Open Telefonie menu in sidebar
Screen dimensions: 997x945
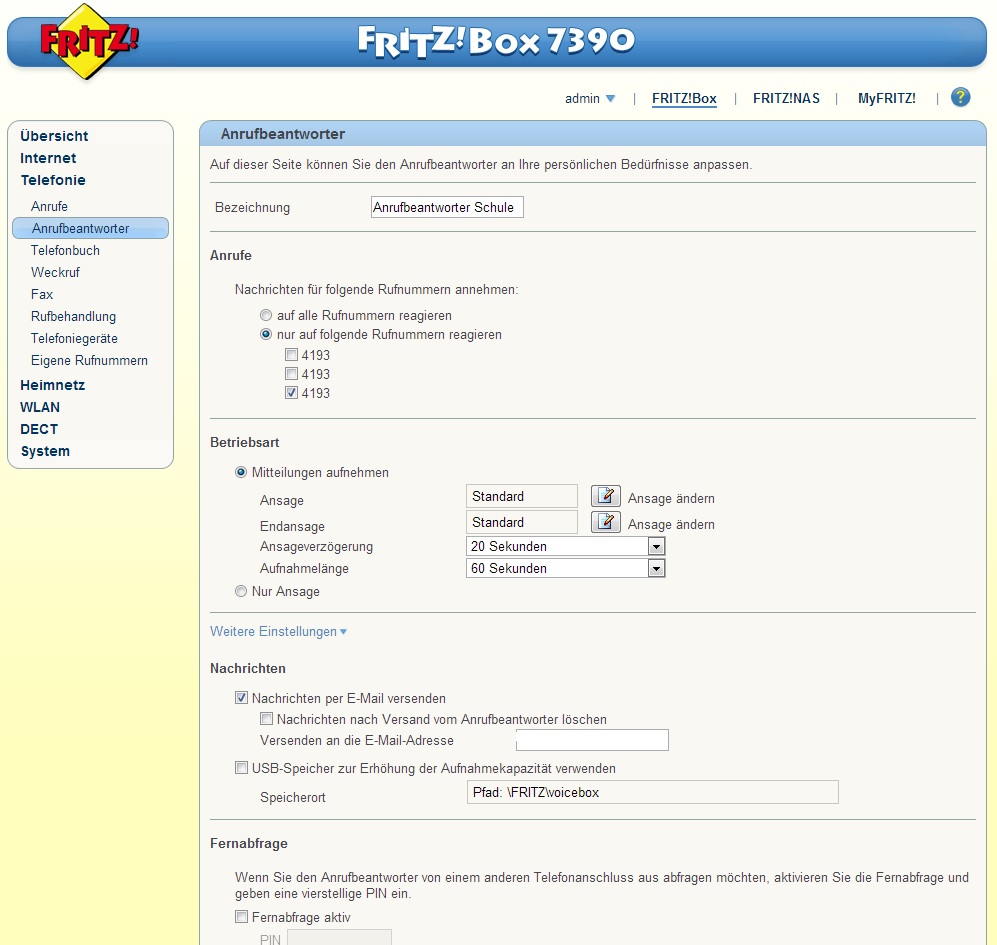(x=53, y=180)
